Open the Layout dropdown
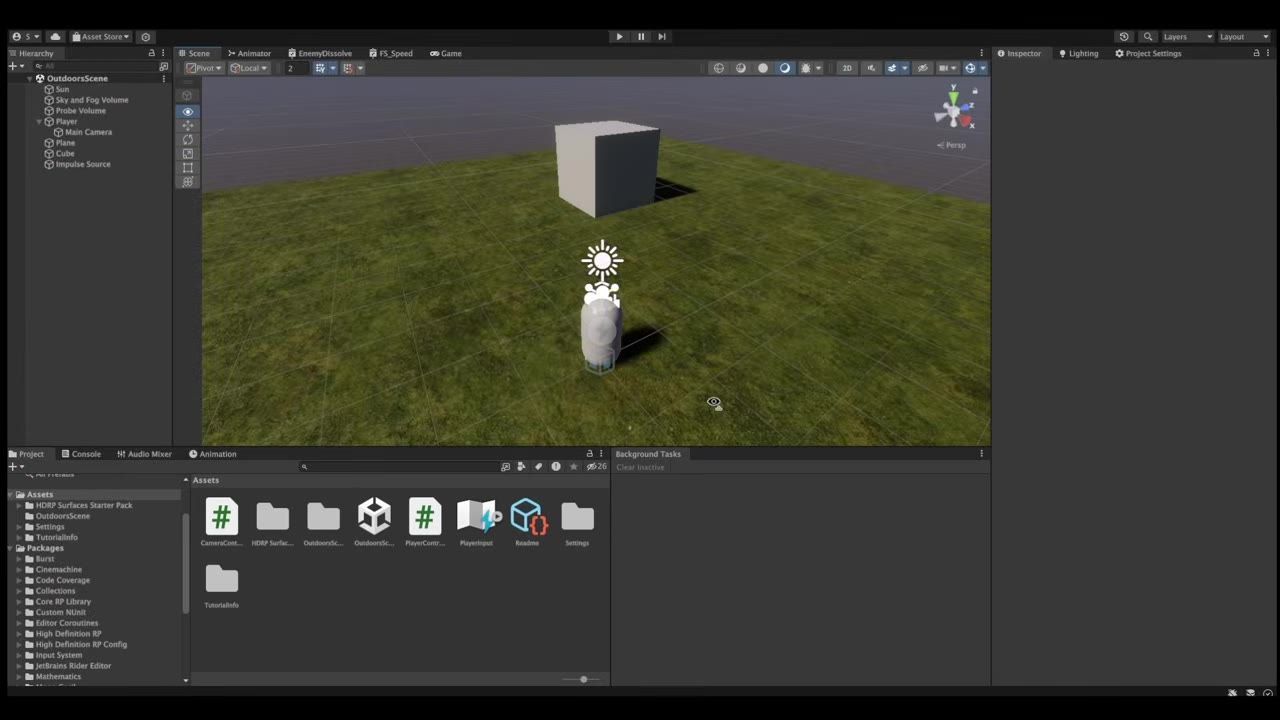 pyautogui.click(x=1244, y=37)
